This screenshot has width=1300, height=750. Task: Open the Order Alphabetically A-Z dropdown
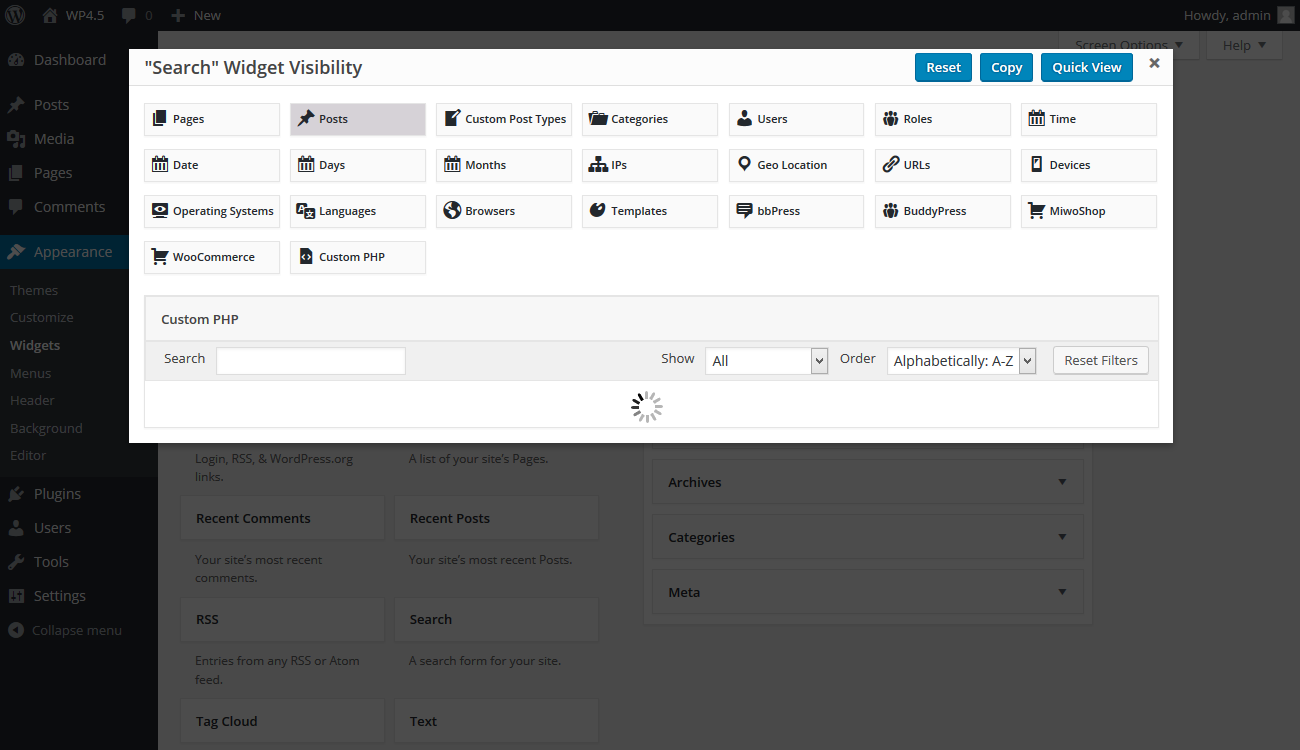coord(962,361)
